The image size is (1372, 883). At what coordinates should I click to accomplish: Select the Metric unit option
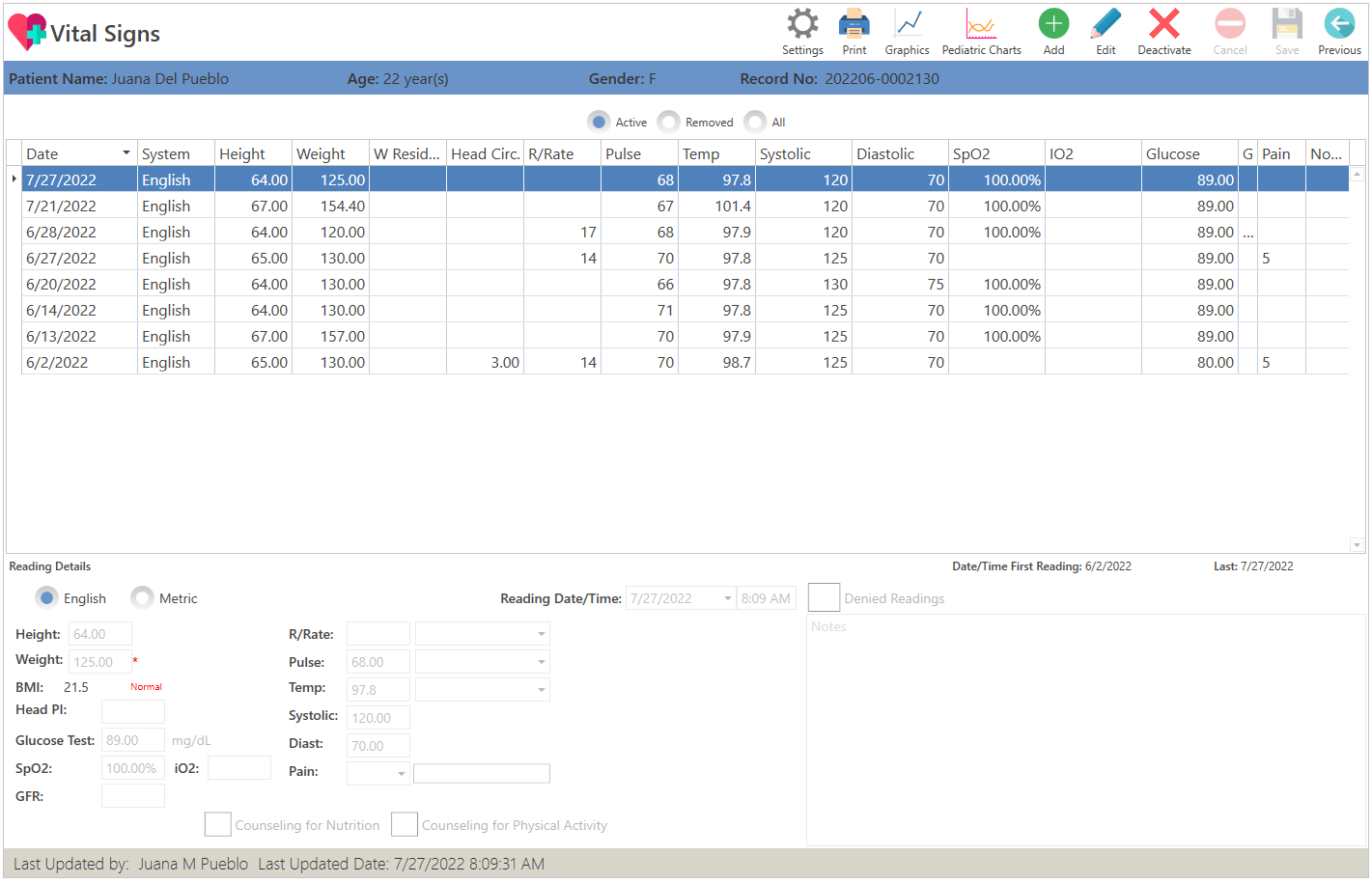coord(142,597)
